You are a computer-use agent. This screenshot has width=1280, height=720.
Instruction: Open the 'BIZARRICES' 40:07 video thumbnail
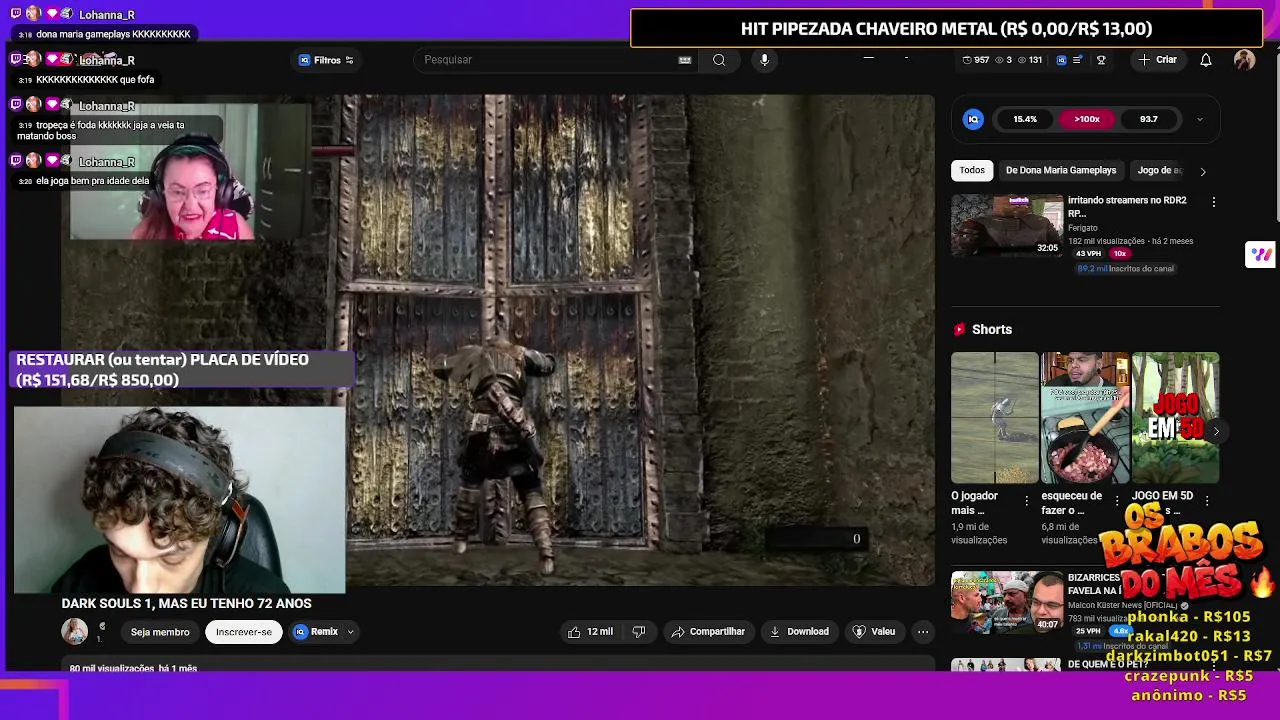1007,602
